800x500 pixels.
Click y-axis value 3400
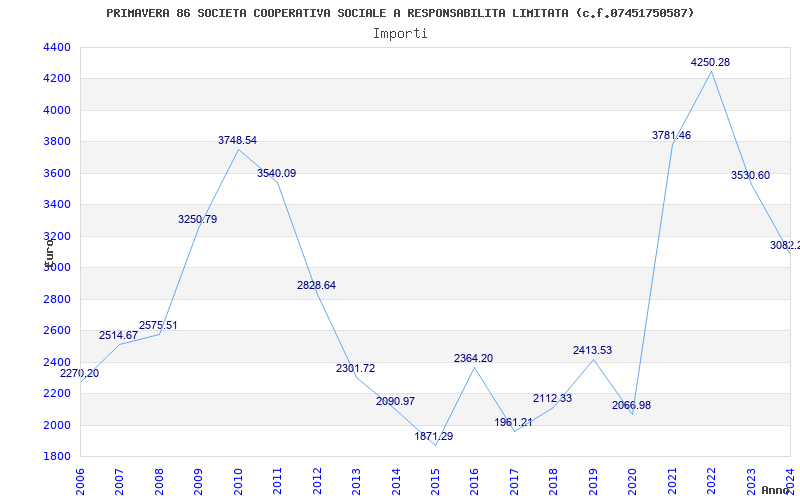pos(57,205)
